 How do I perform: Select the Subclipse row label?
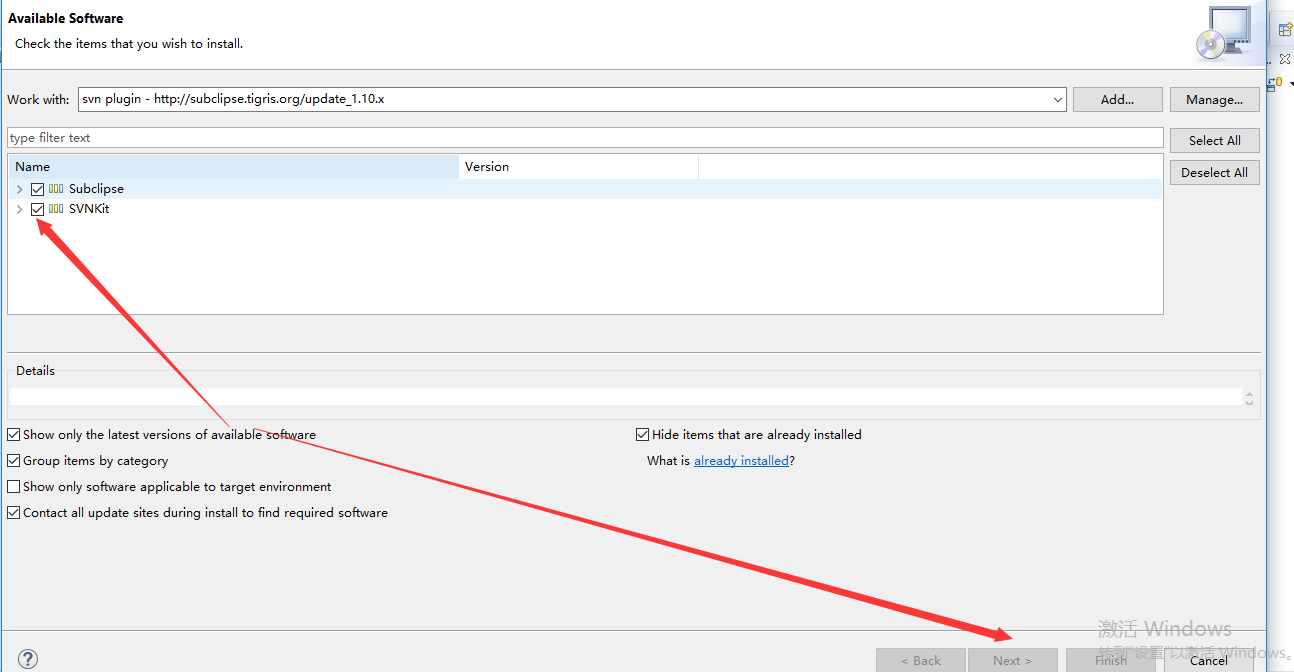[96, 189]
